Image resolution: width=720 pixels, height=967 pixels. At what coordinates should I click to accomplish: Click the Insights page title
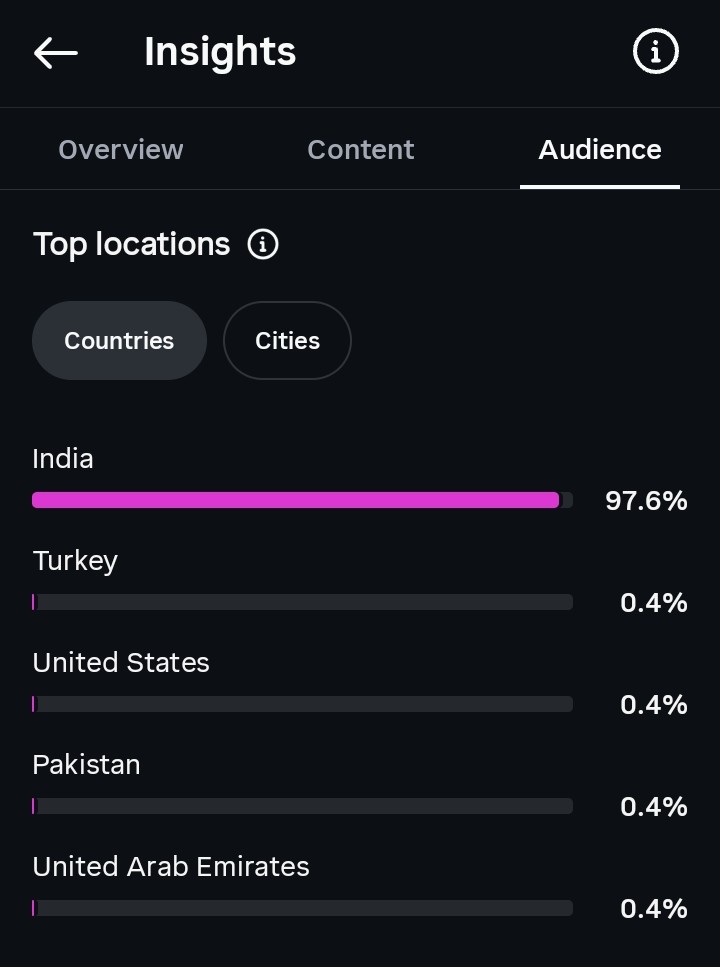(220, 52)
